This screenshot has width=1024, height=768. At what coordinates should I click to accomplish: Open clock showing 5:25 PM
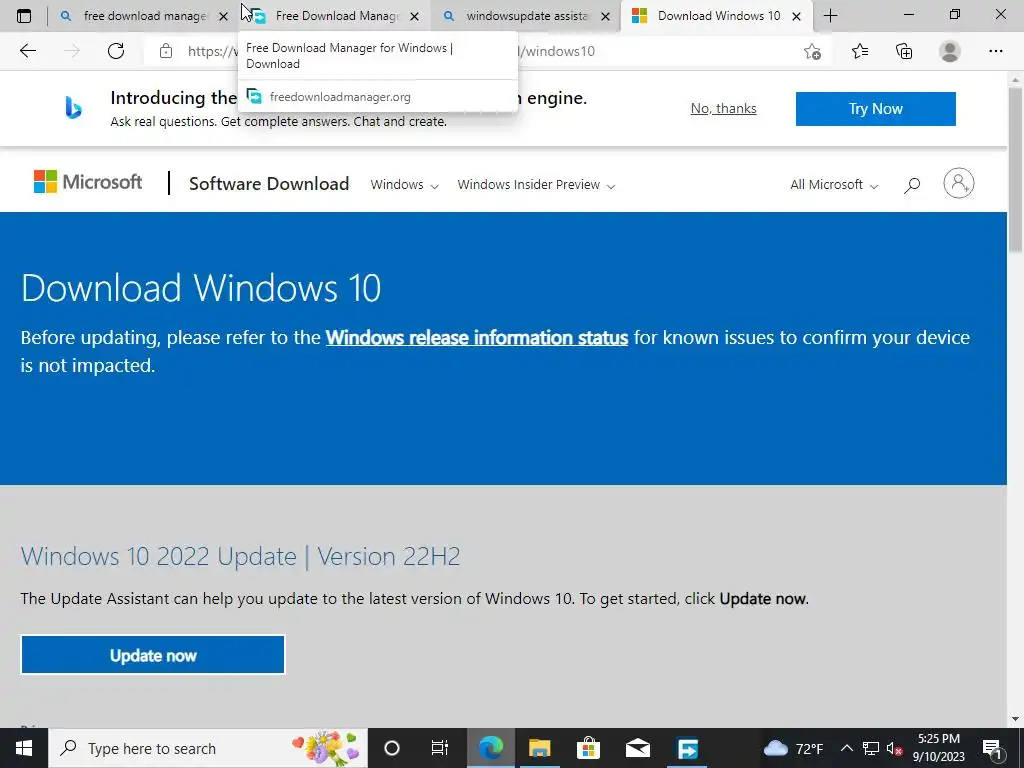[x=938, y=748]
